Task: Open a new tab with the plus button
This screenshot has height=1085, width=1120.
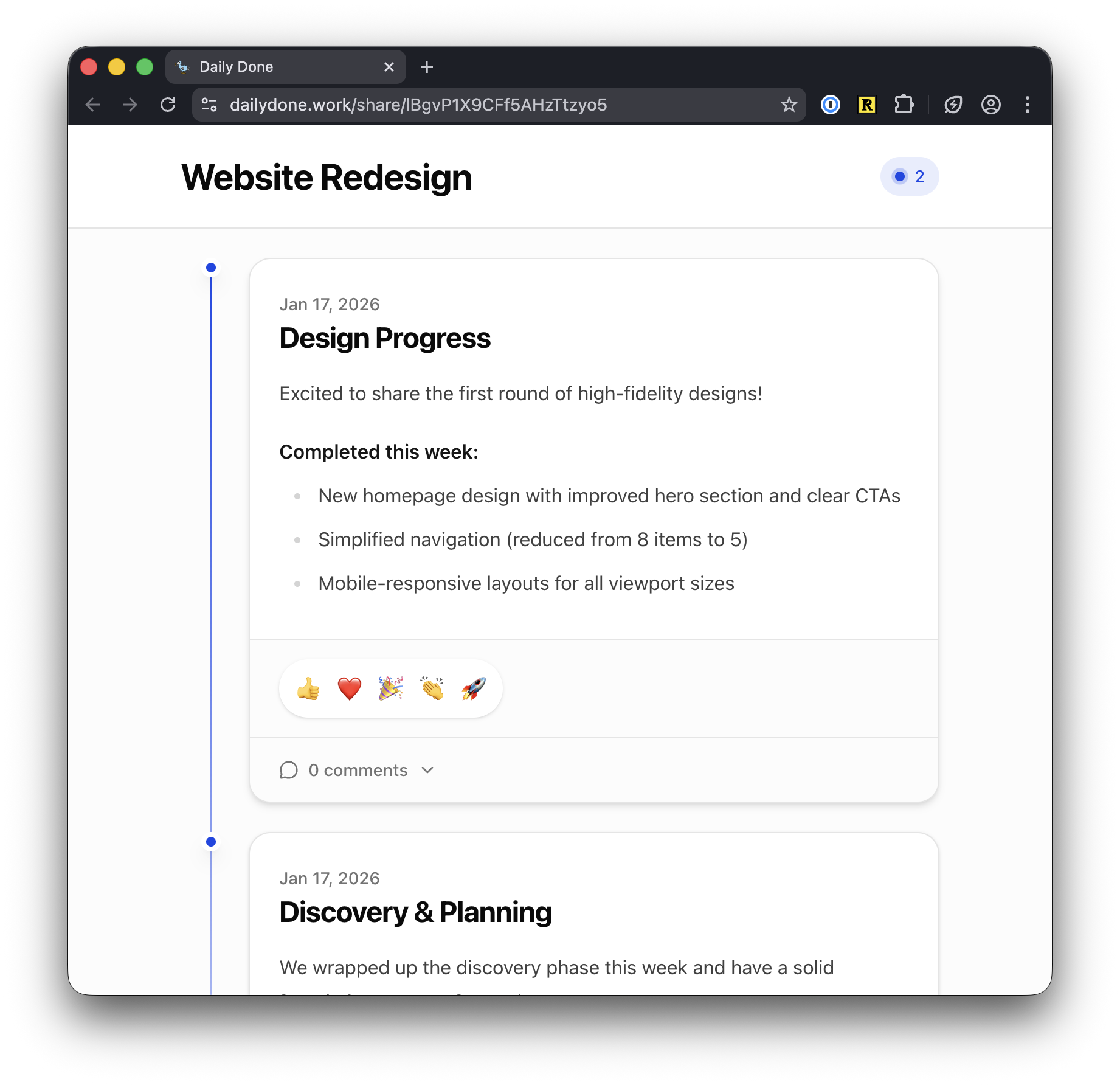Action: click(426, 67)
